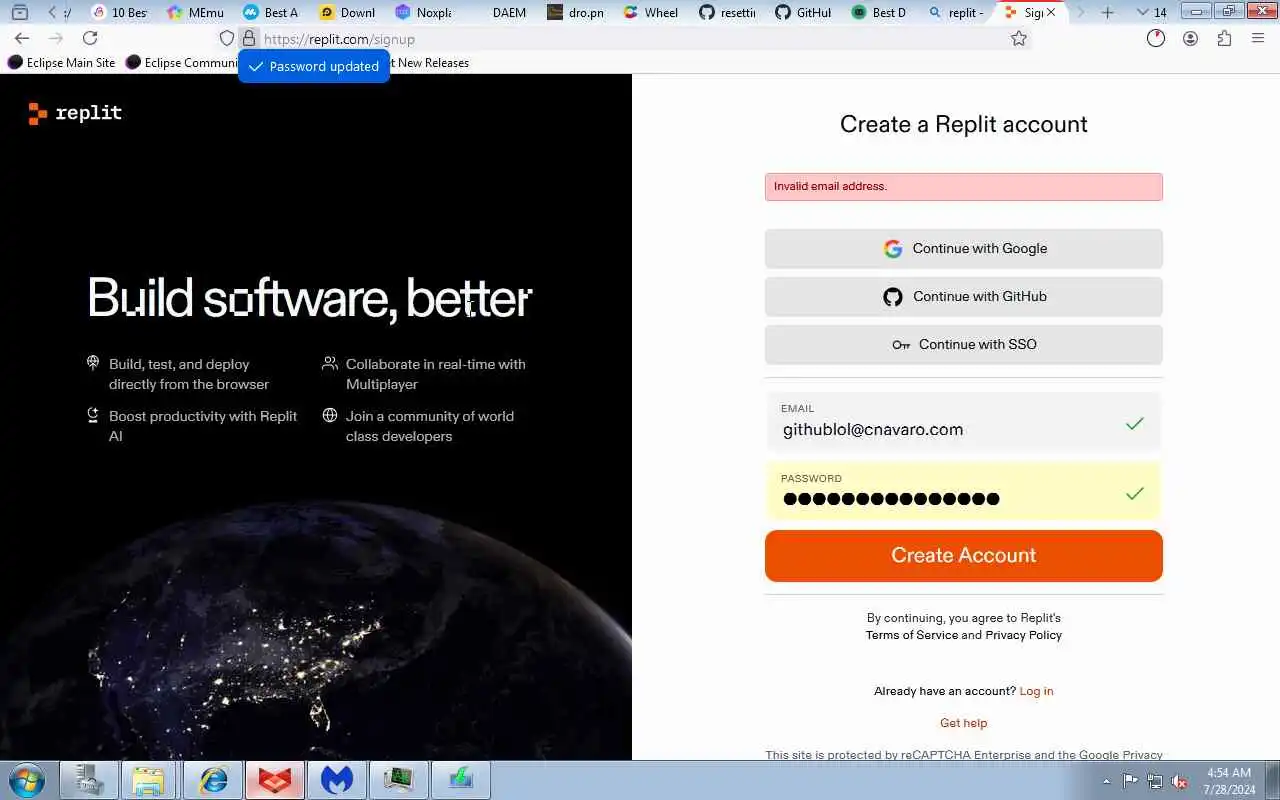Click the Invalid email address error banner
This screenshot has height=800, width=1280.
[963, 187]
